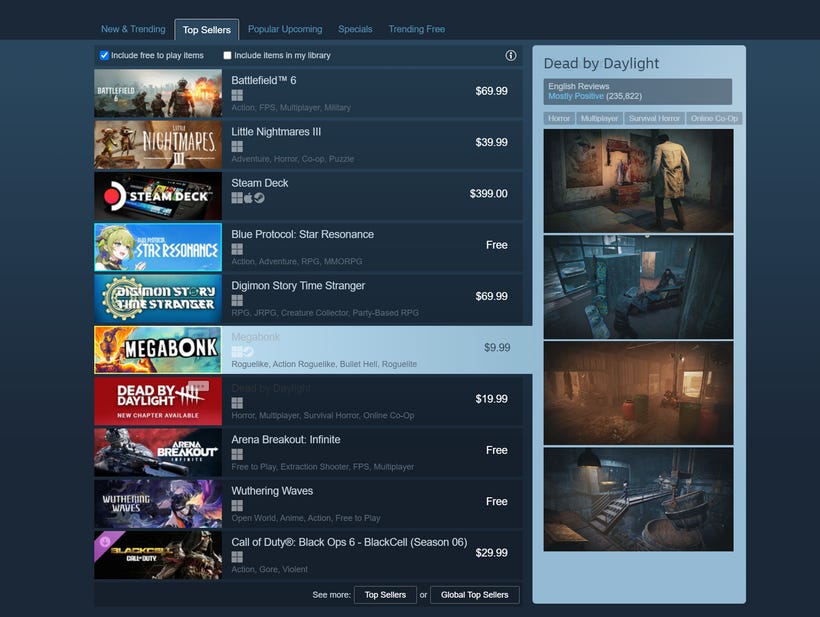Click the Little Nightmares III title

pos(276,132)
